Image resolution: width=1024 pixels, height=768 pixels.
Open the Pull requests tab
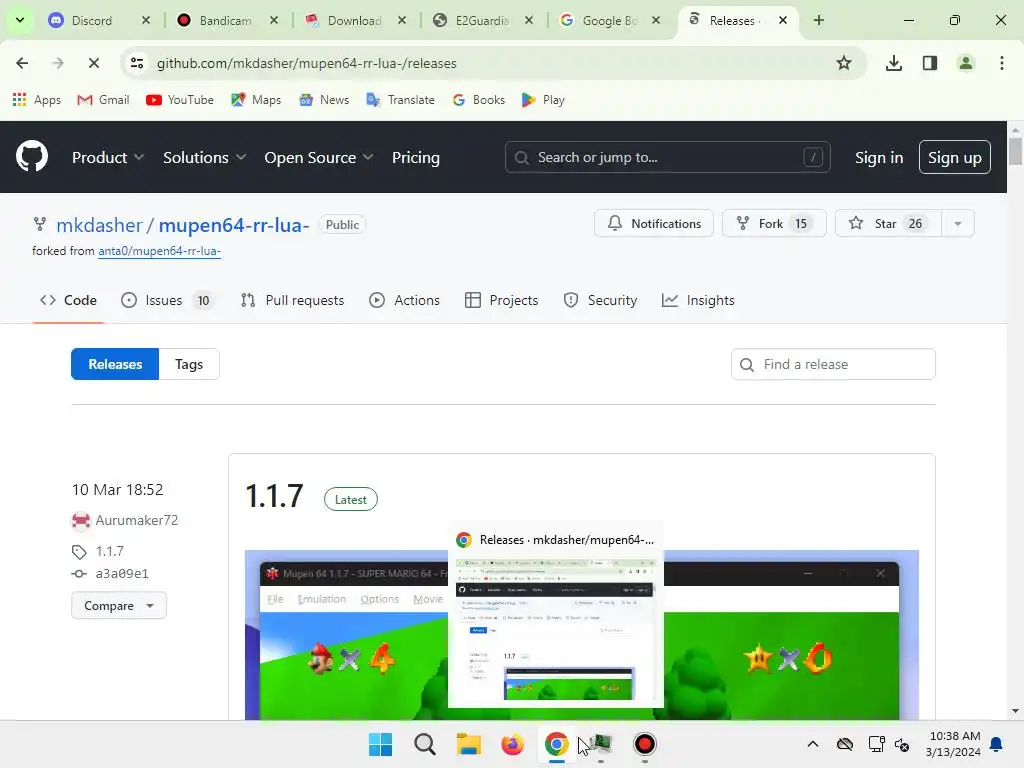tap(292, 300)
